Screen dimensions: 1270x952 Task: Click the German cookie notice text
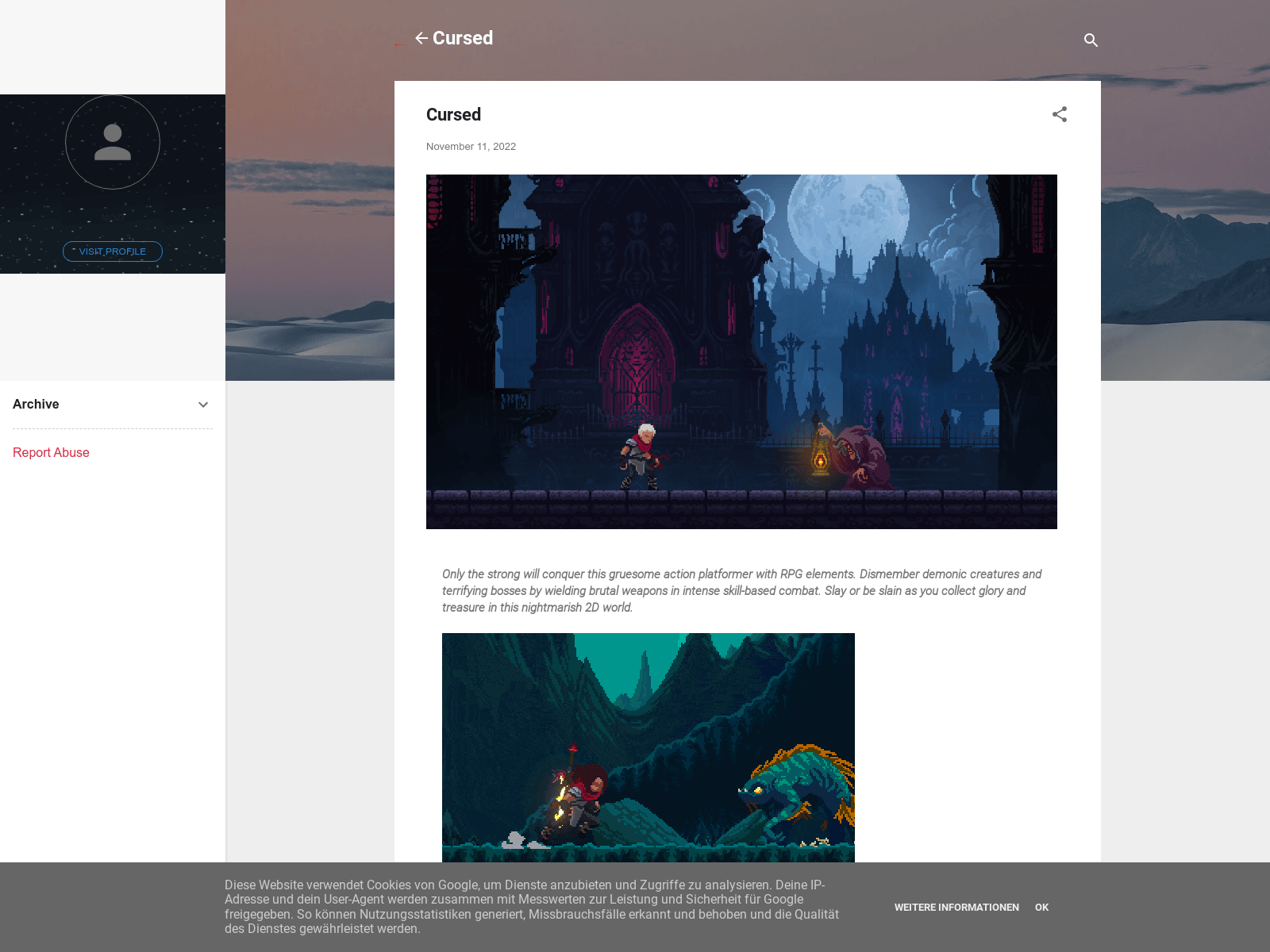pyautogui.click(x=532, y=907)
